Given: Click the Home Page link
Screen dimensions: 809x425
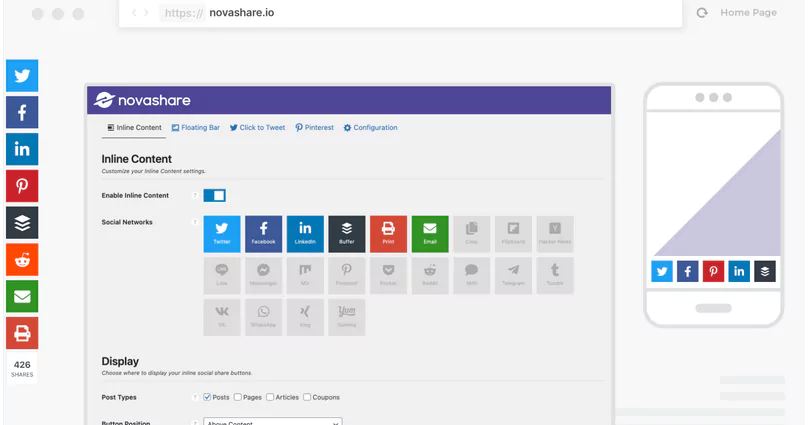Looking at the screenshot, I should click(x=749, y=13).
